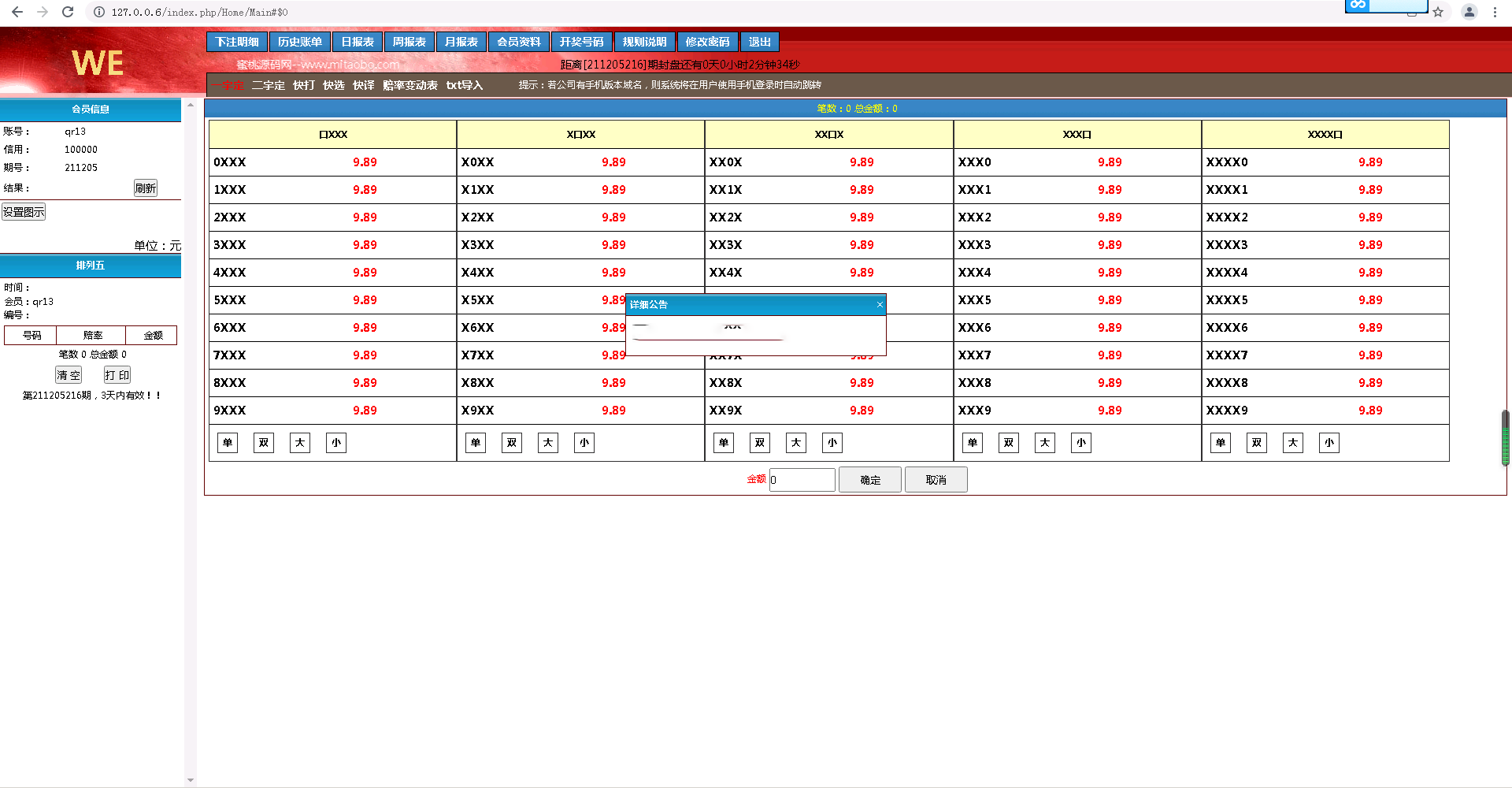Toggle 单 (odd) under the first □XXX column
This screenshot has width=1512, height=788.
(x=228, y=443)
